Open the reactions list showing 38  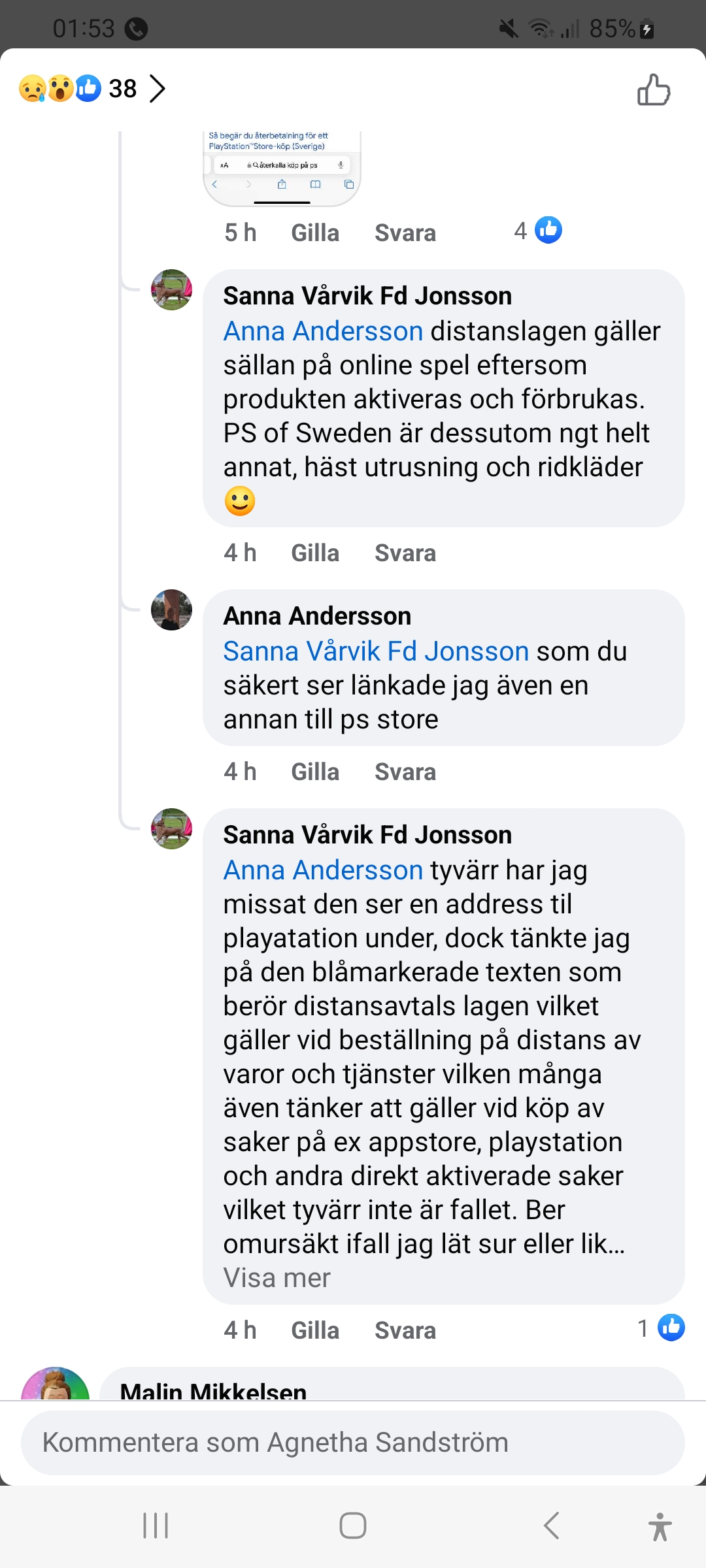click(x=93, y=88)
